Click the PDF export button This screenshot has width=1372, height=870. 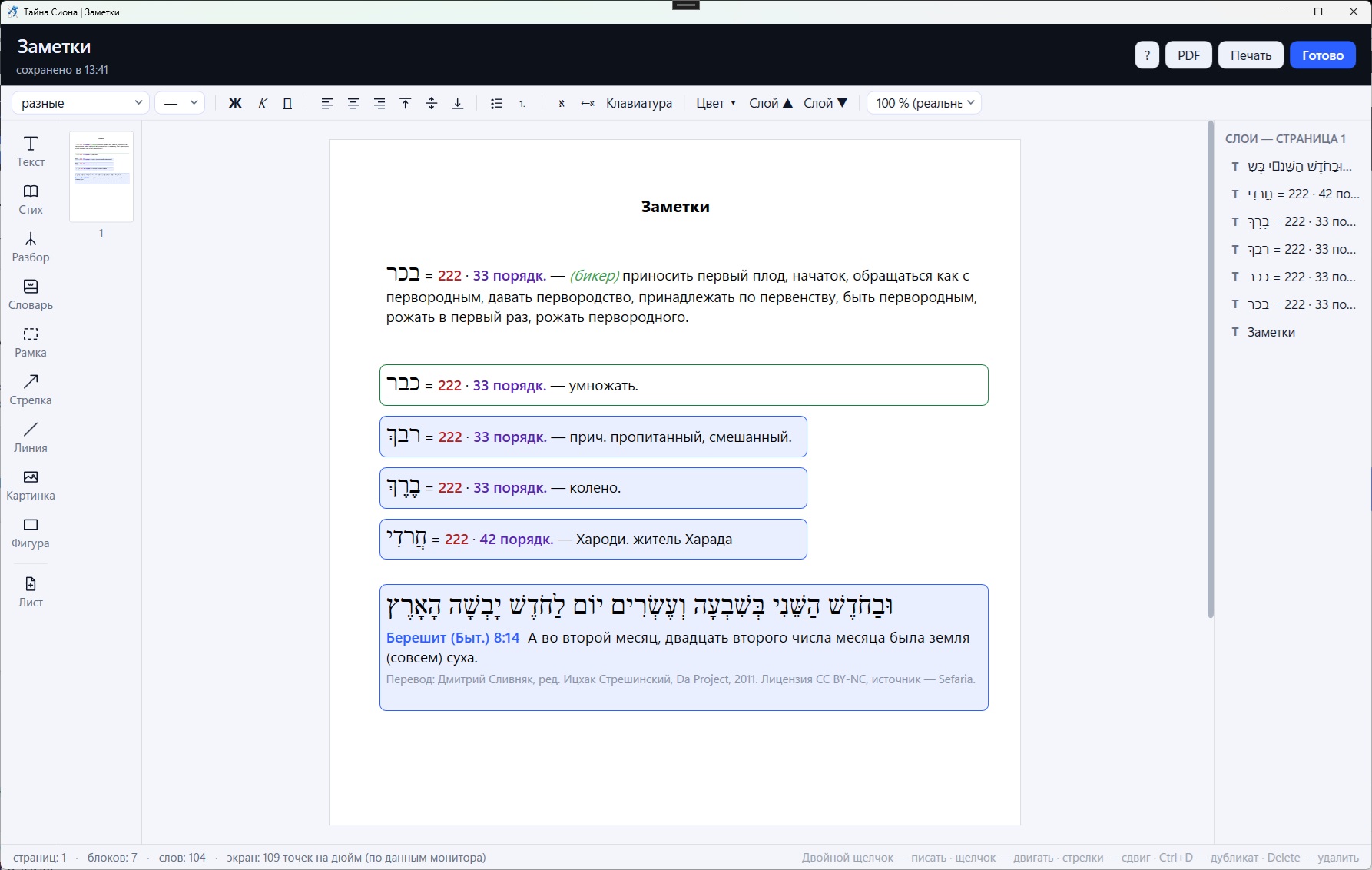tap(1188, 55)
